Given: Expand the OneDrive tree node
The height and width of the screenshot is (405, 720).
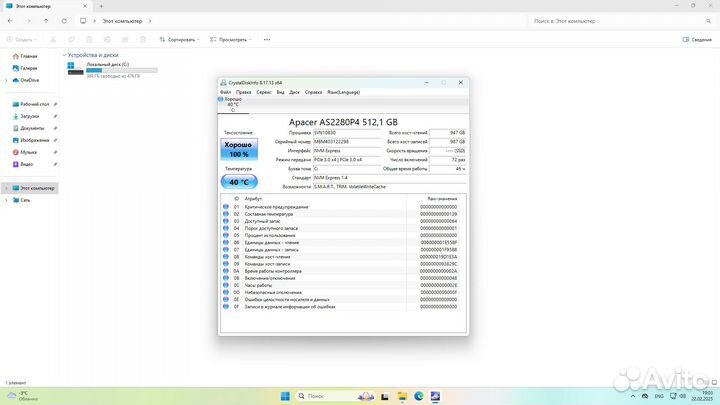Looking at the screenshot, I should 7,80.
